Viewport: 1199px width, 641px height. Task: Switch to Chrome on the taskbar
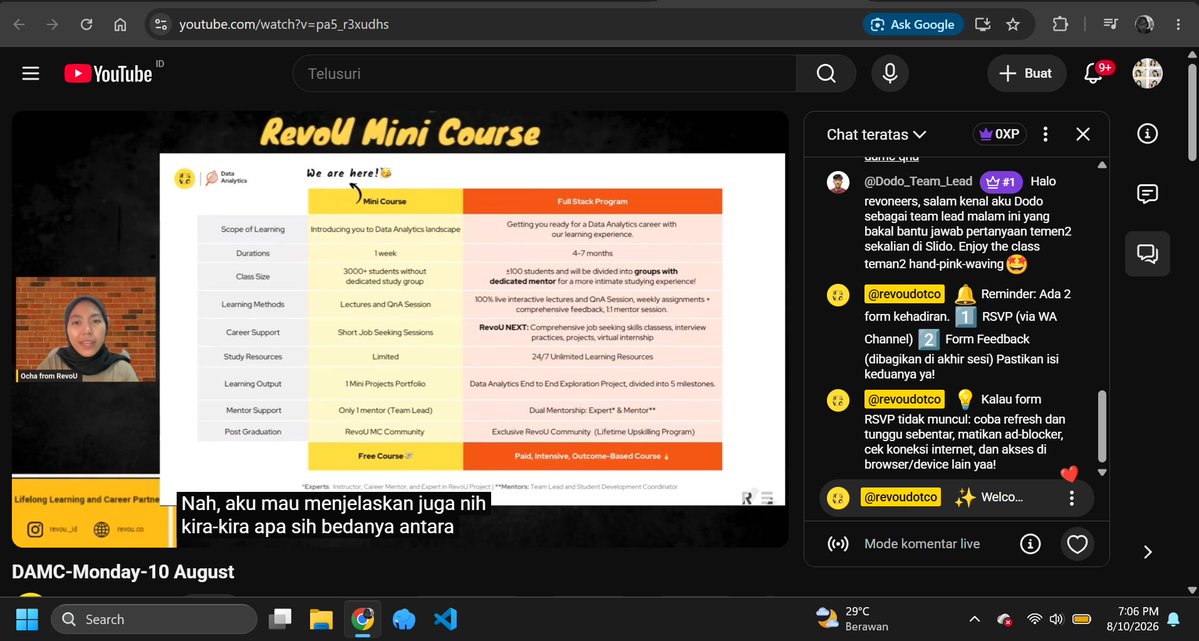(x=362, y=619)
